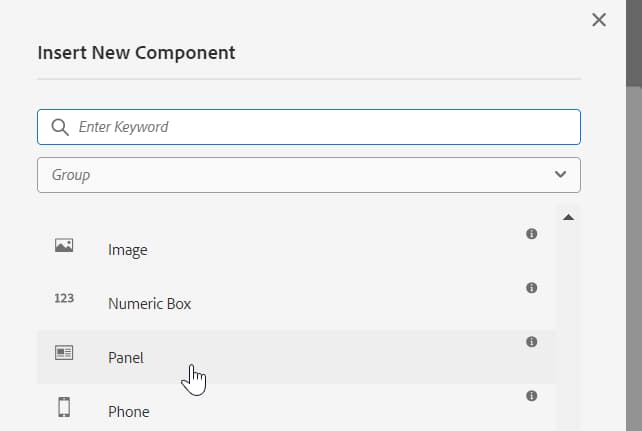Open the Panel component info icon
642x431 pixels.
coord(531,342)
